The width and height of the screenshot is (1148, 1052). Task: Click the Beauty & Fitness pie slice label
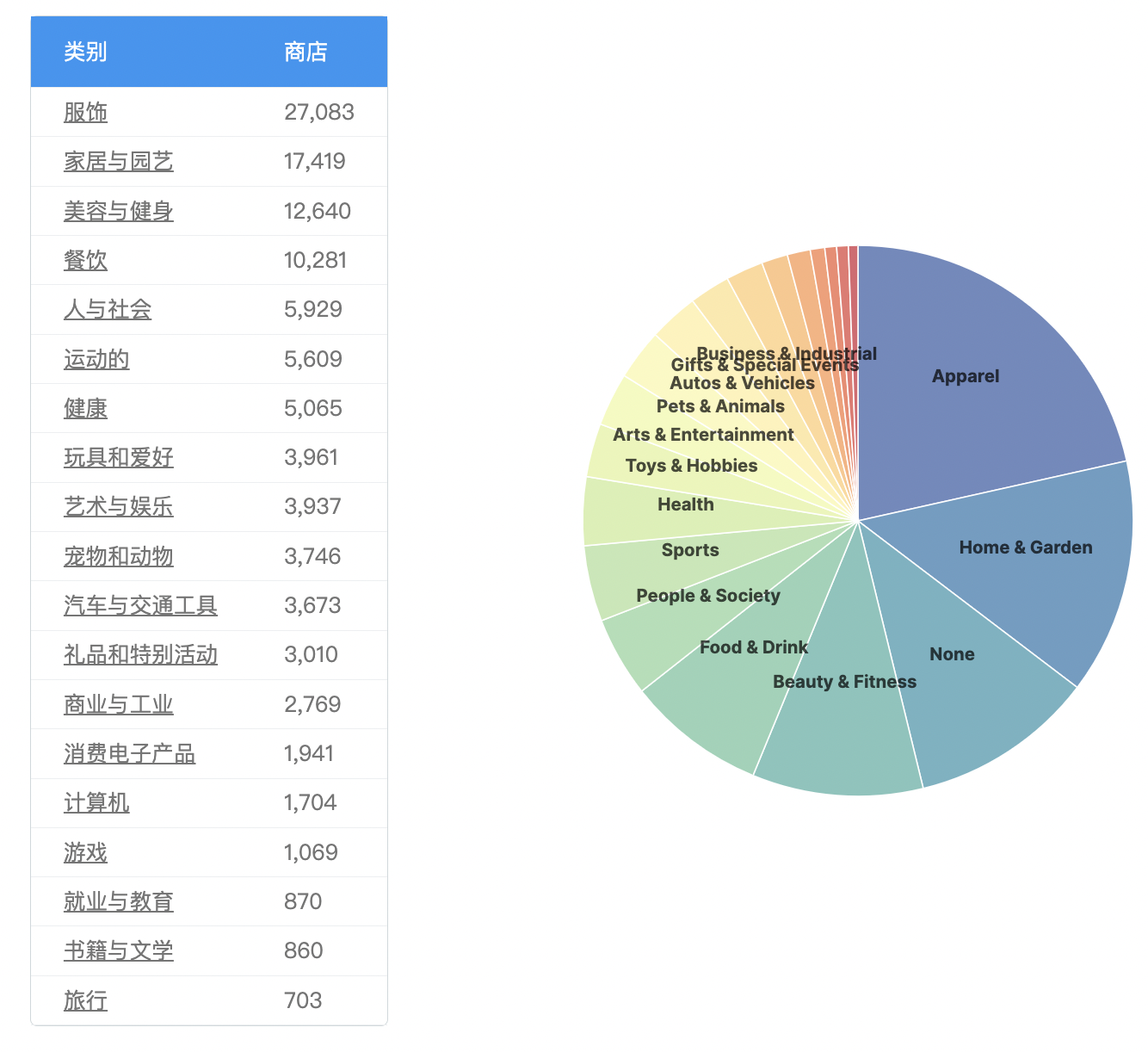(x=844, y=682)
